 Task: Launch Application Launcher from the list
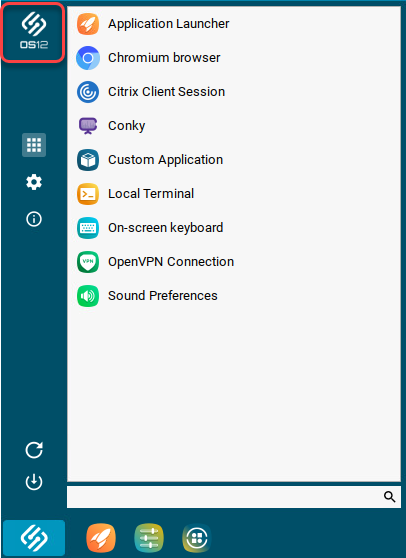[233, 24]
